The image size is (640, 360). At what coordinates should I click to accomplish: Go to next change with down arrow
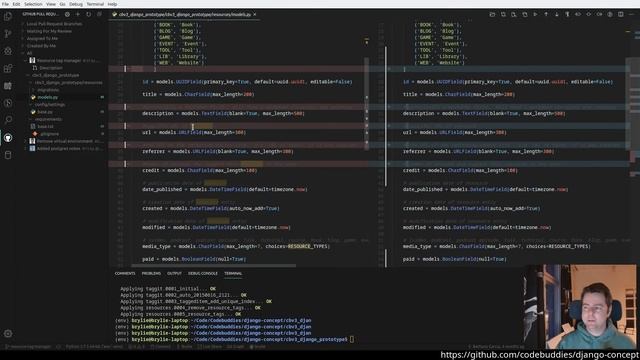tap(556, 14)
